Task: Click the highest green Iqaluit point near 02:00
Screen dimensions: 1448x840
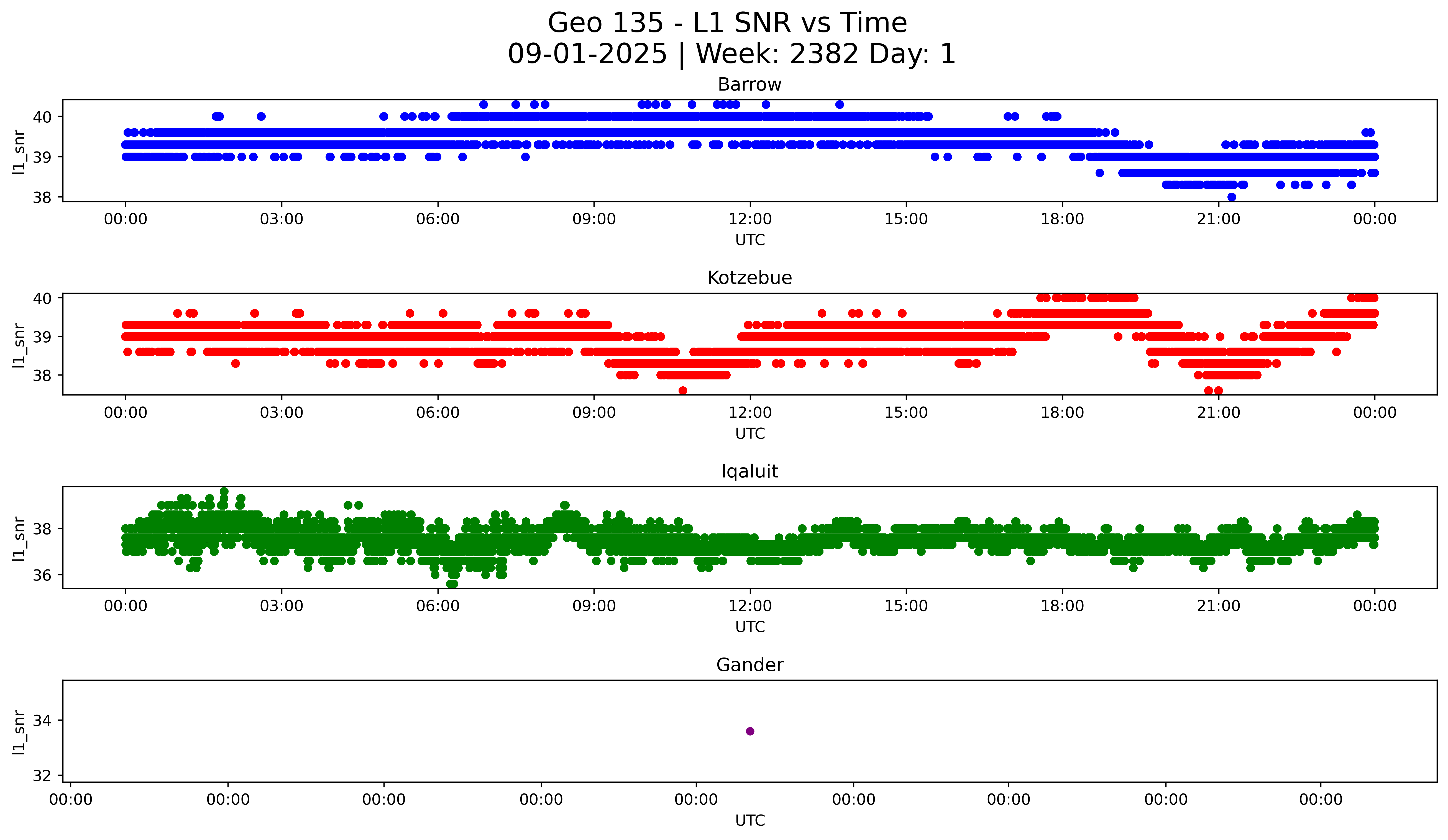Action: (224, 492)
